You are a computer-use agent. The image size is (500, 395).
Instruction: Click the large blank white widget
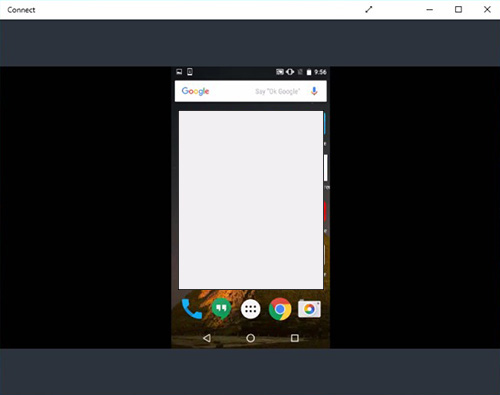[251, 200]
